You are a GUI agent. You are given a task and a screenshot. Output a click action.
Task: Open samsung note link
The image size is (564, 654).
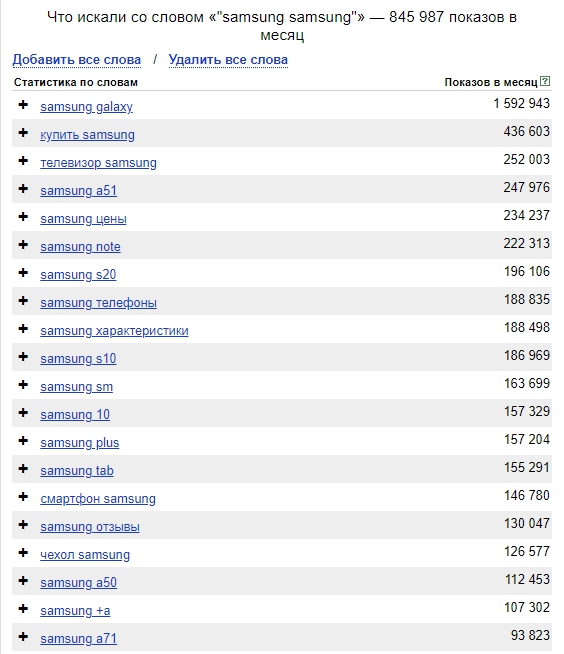pyautogui.click(x=81, y=247)
